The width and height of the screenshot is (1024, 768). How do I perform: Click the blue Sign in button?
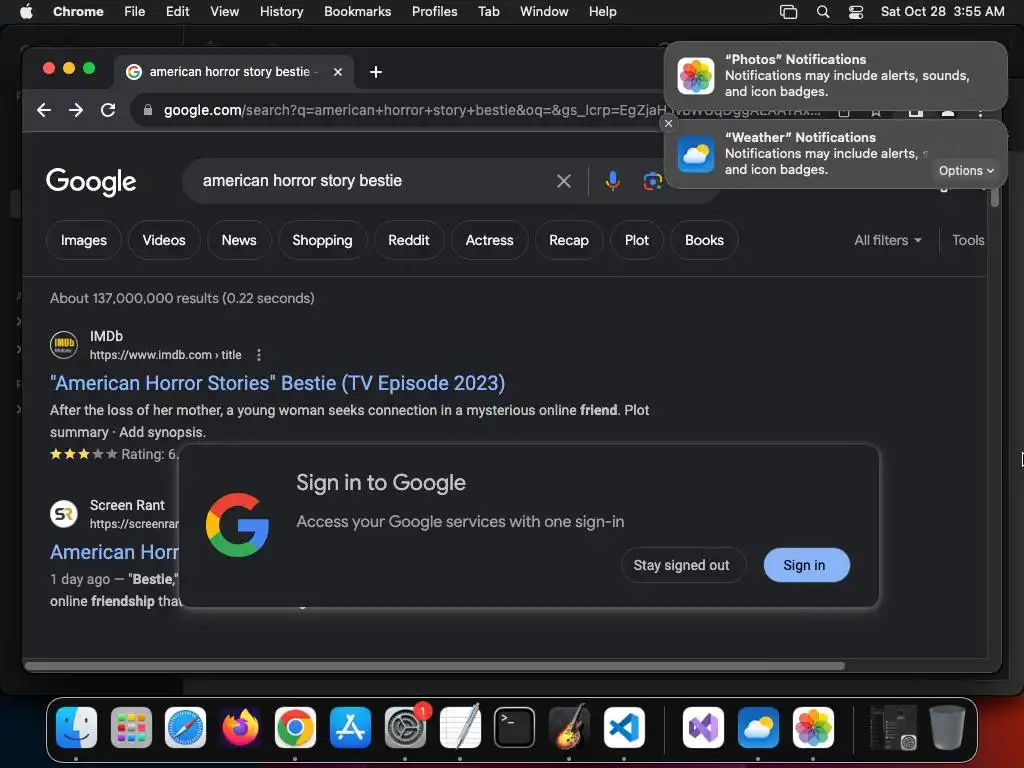[806, 565]
